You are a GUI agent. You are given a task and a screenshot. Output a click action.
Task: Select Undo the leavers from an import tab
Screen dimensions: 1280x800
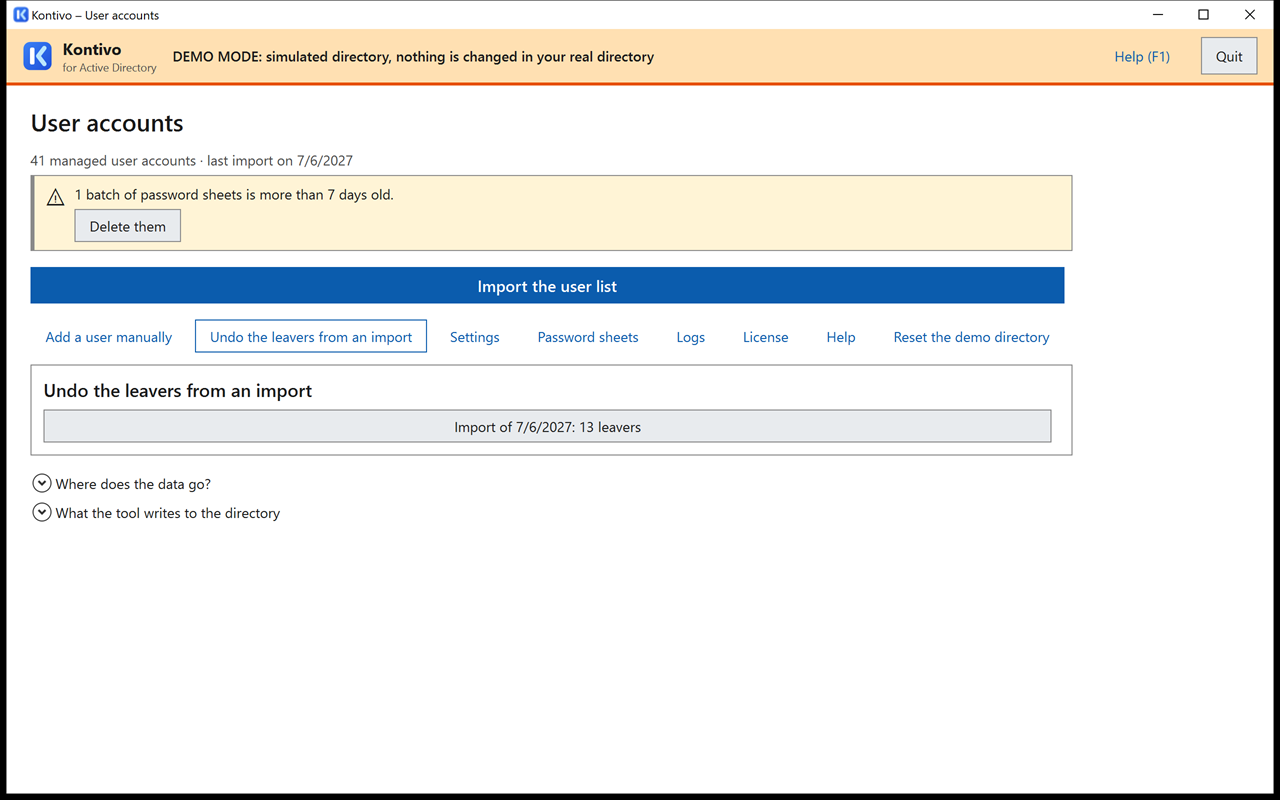coord(311,337)
